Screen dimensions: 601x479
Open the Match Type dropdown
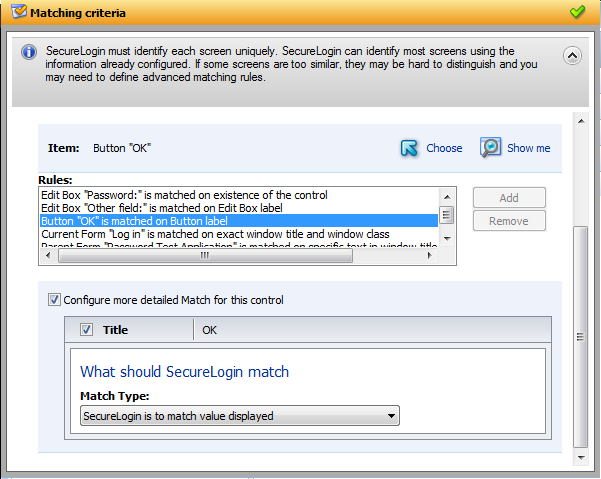pyautogui.click(x=391, y=416)
